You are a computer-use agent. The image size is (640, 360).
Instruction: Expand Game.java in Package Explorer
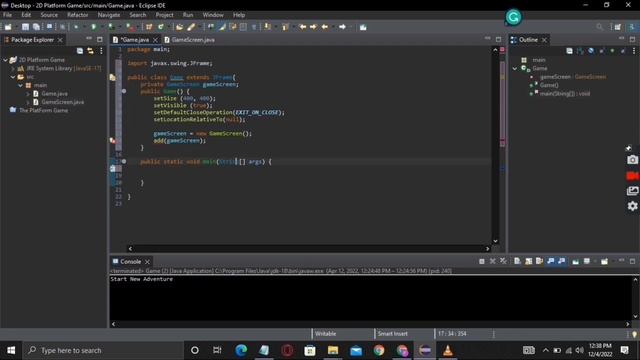click(x=28, y=94)
